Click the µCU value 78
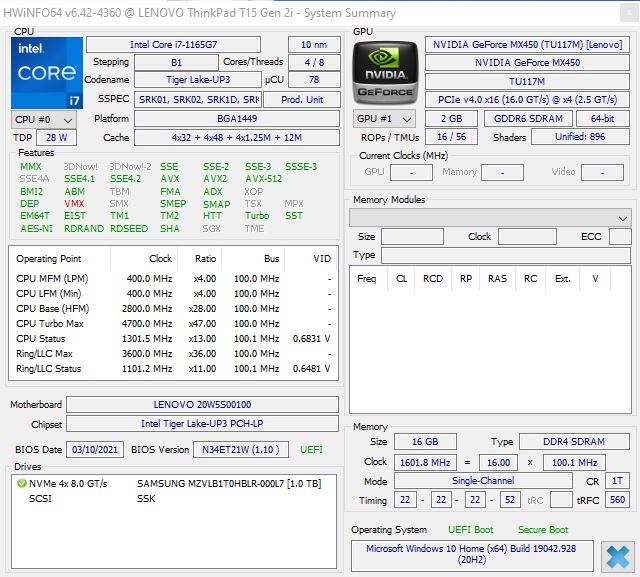Viewport: 640px width, 577px height. coord(314,80)
